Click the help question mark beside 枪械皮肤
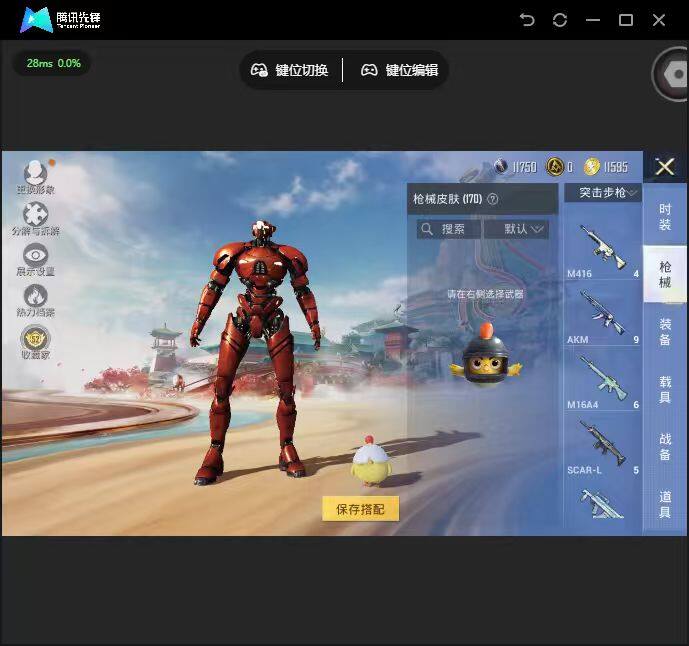The height and width of the screenshot is (646, 689). 493,199
